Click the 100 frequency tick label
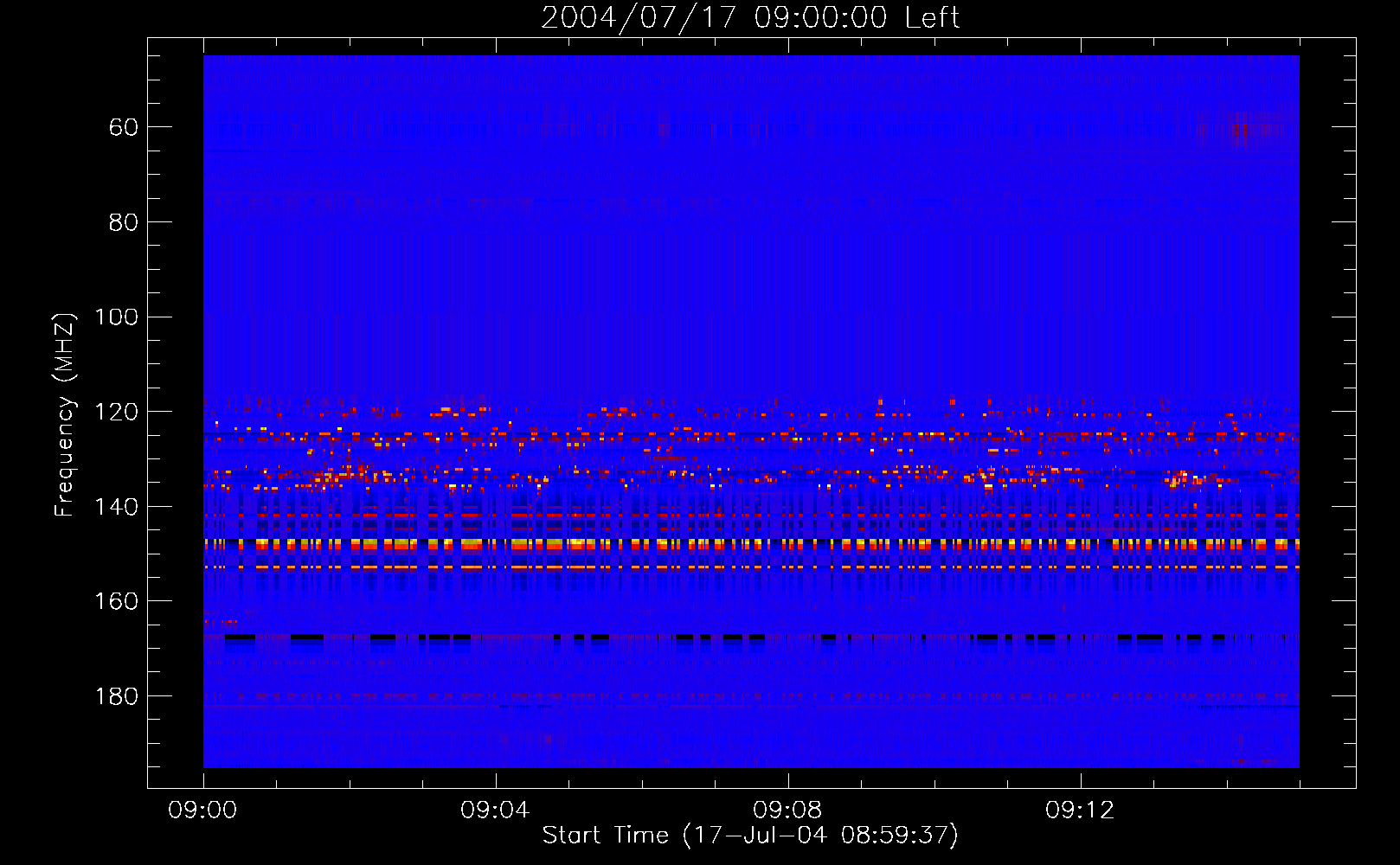Viewport: 1400px width, 865px height. (116, 317)
